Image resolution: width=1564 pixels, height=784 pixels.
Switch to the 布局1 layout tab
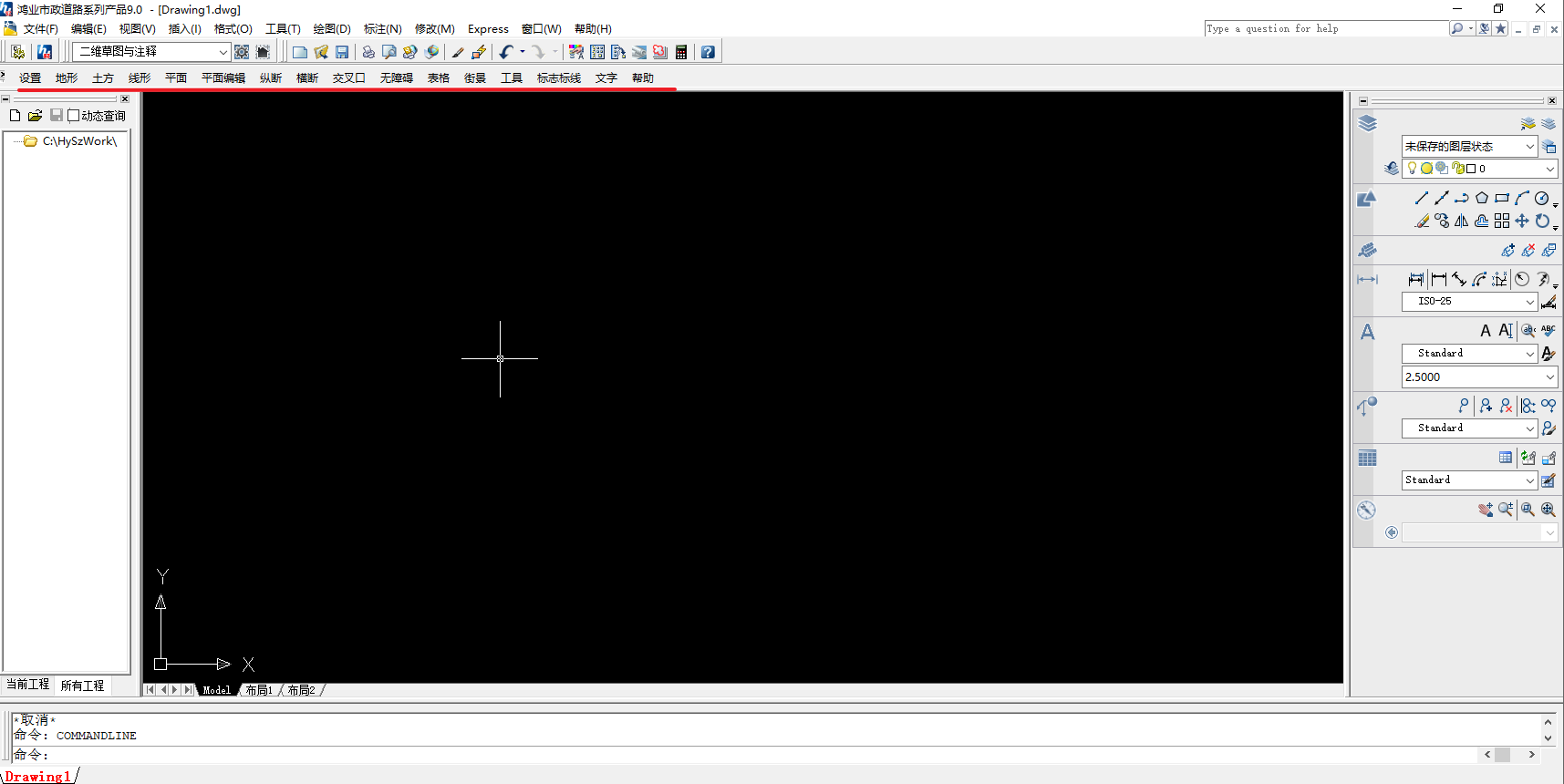[x=259, y=690]
